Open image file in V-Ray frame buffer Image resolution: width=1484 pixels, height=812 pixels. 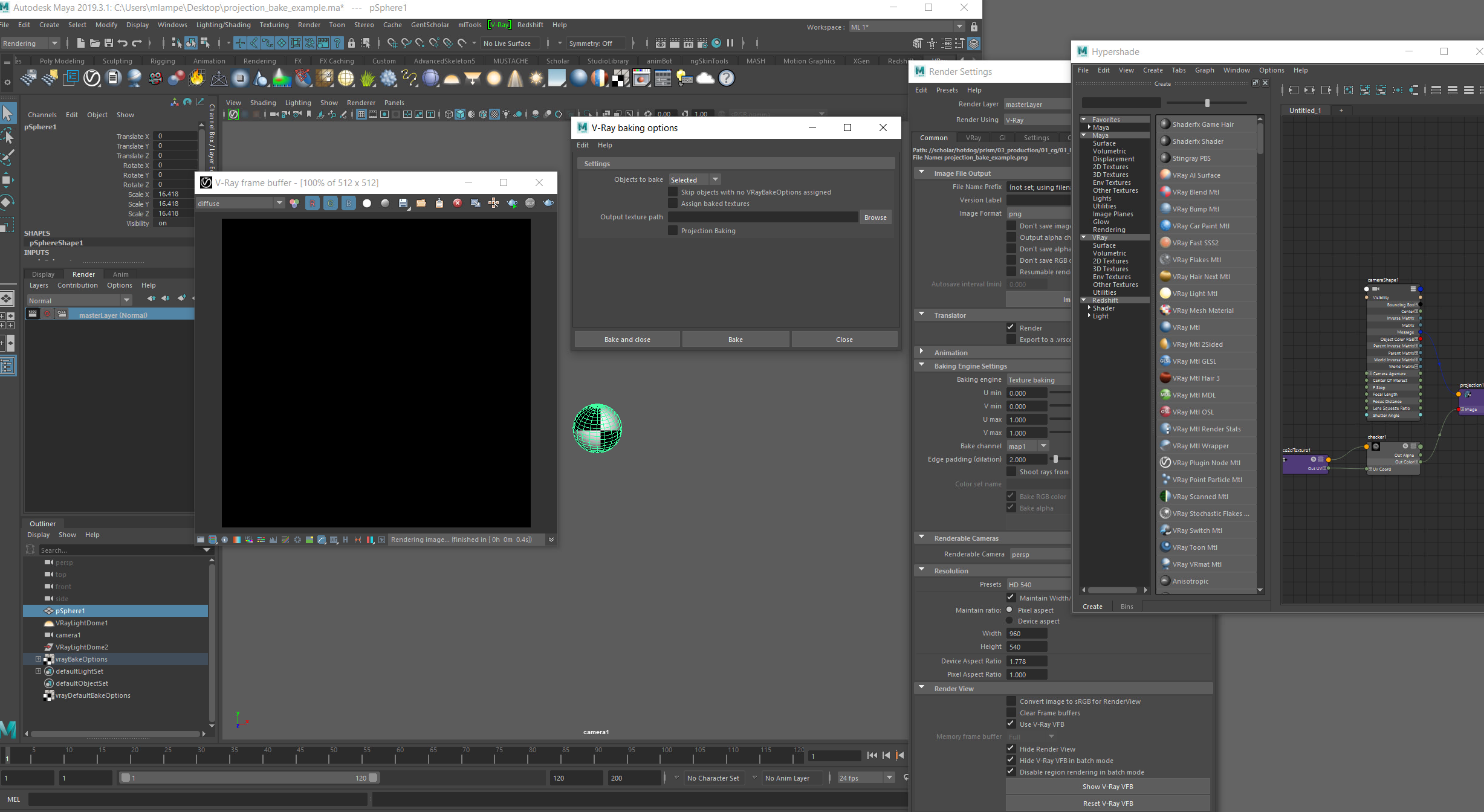tap(421, 204)
